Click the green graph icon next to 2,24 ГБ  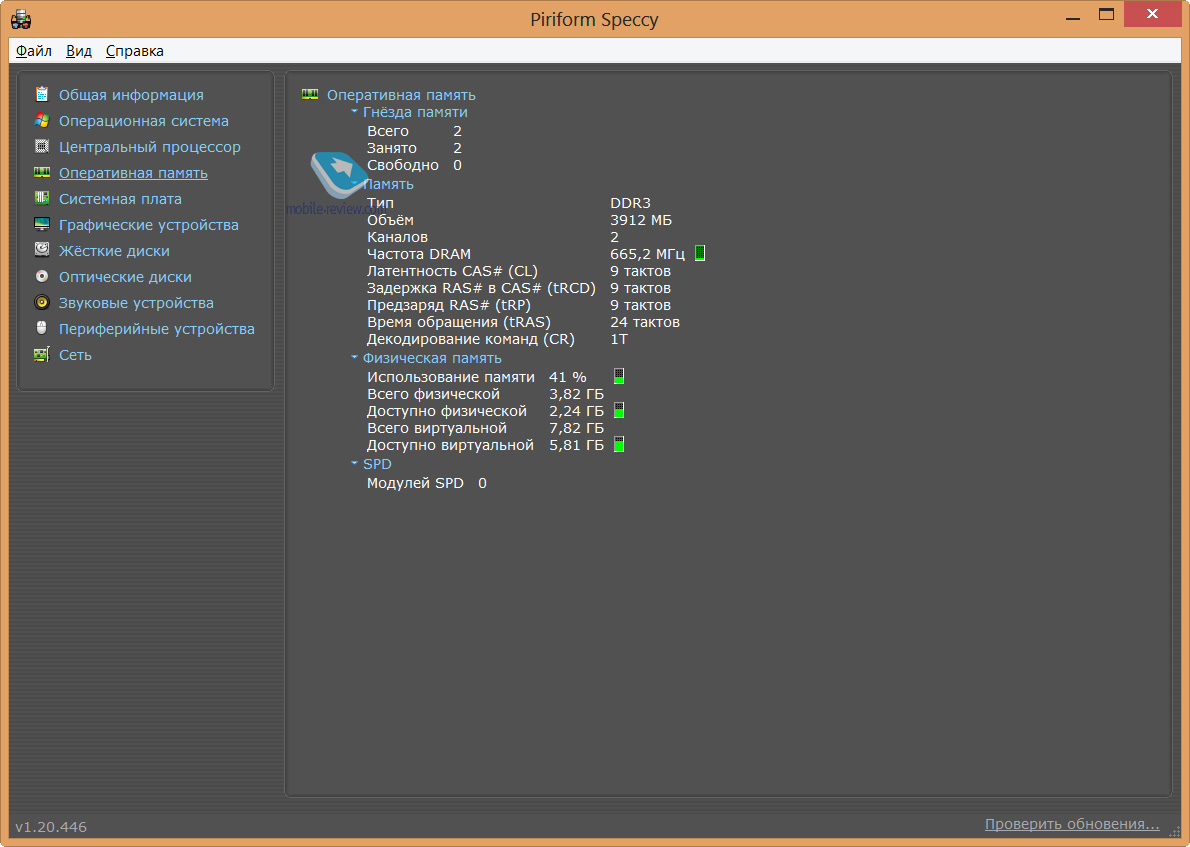point(619,411)
